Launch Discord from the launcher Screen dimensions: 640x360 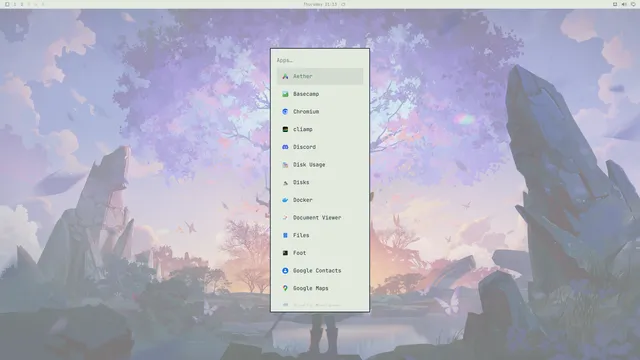(320, 147)
